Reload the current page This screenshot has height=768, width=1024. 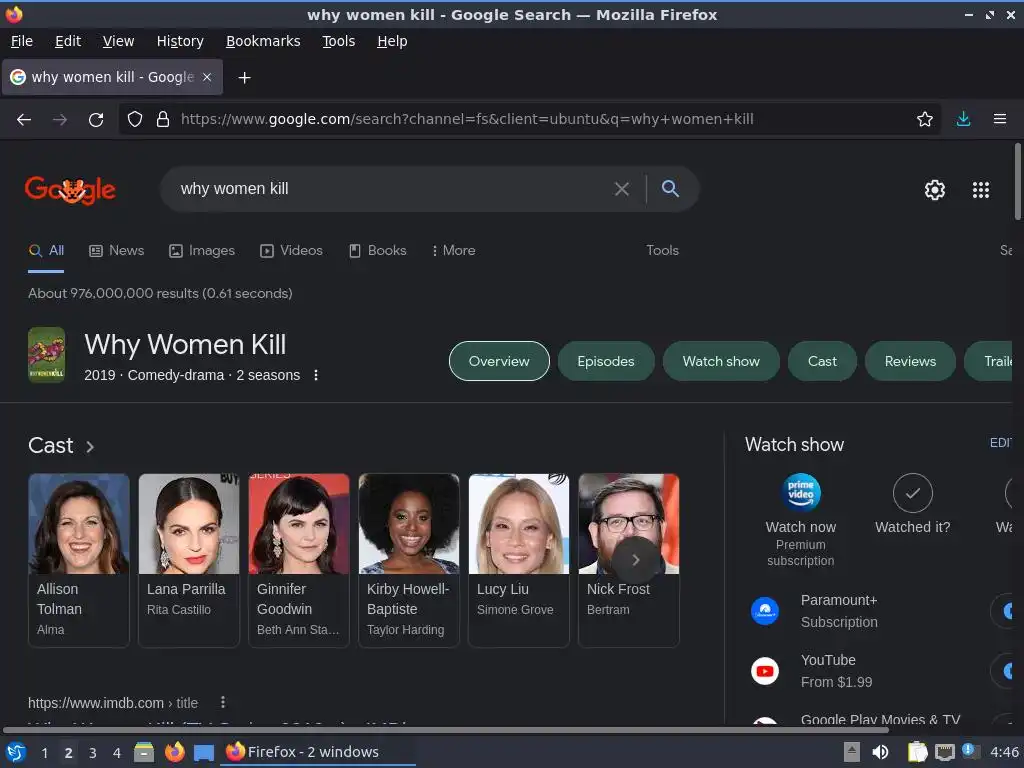(96, 120)
